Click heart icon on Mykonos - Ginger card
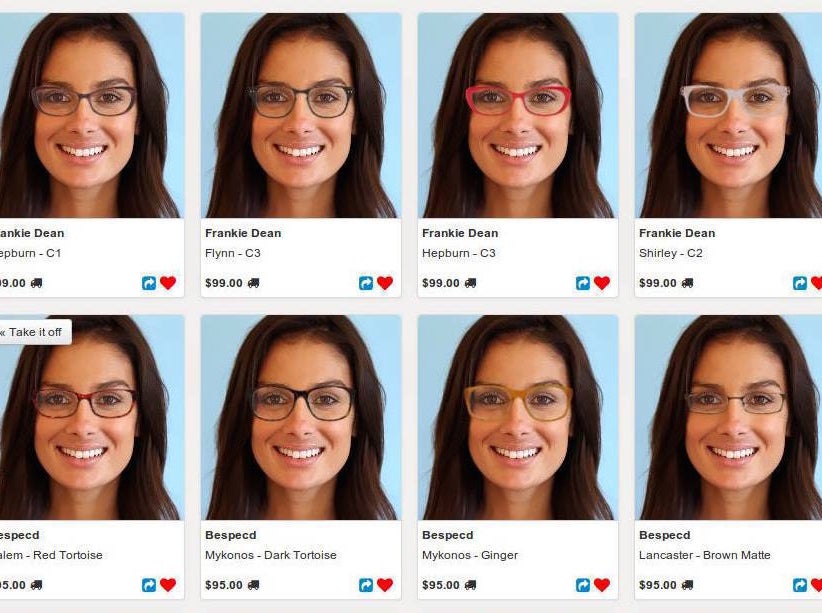 [602, 584]
